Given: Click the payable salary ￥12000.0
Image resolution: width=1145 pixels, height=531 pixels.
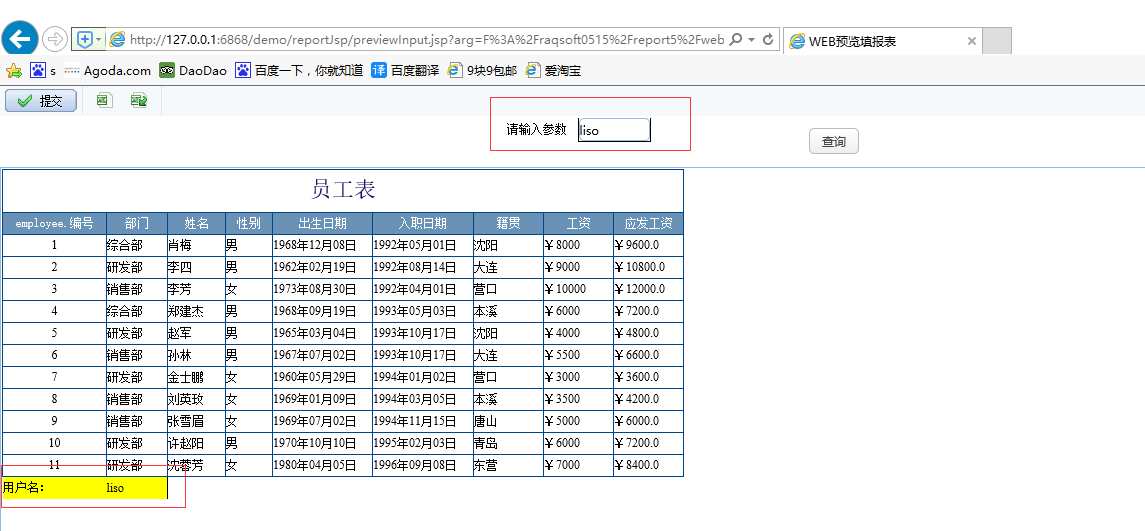Looking at the screenshot, I should 648,289.
